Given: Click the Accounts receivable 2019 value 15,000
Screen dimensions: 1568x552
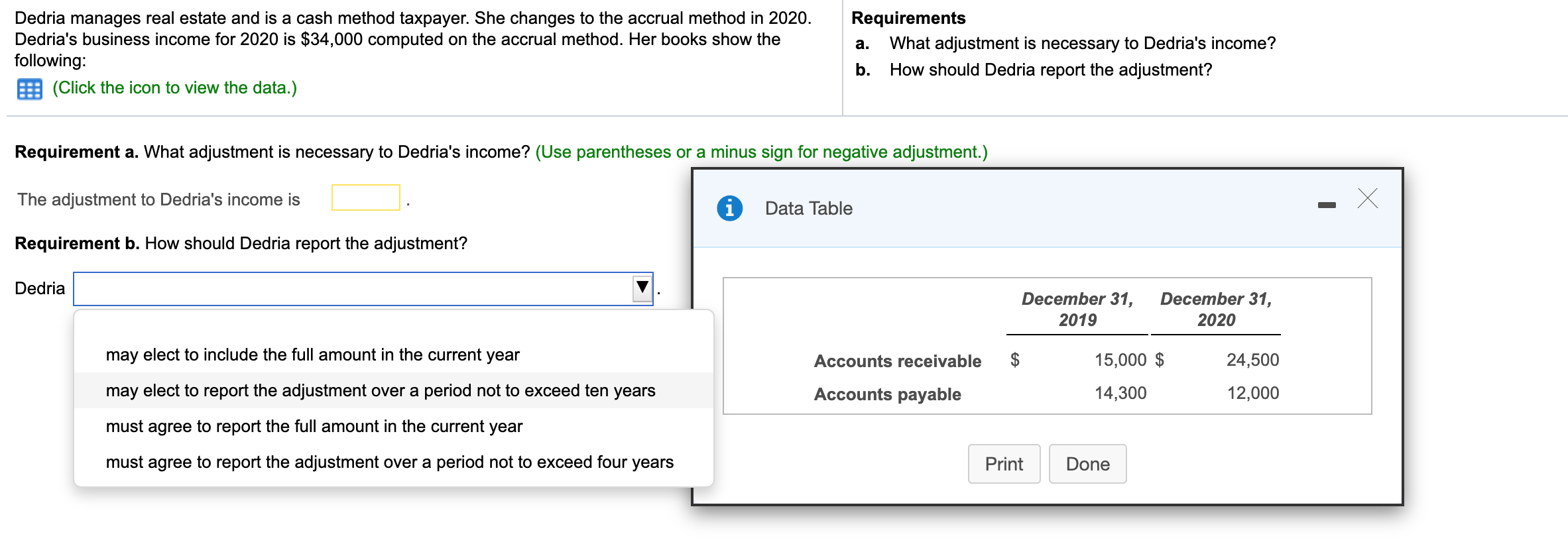Looking at the screenshot, I should point(1120,360).
